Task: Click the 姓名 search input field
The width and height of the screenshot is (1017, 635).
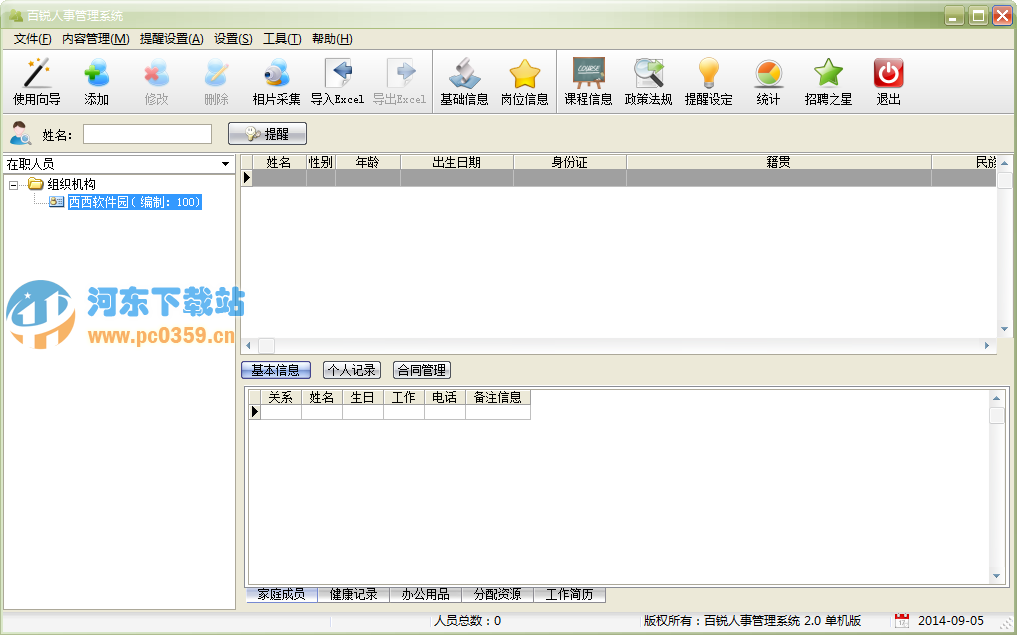Action: [147, 134]
